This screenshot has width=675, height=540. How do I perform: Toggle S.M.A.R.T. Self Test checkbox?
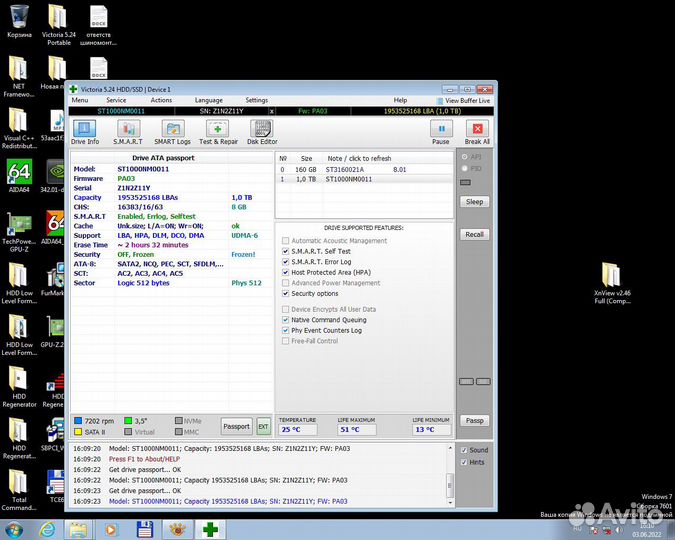coord(285,251)
